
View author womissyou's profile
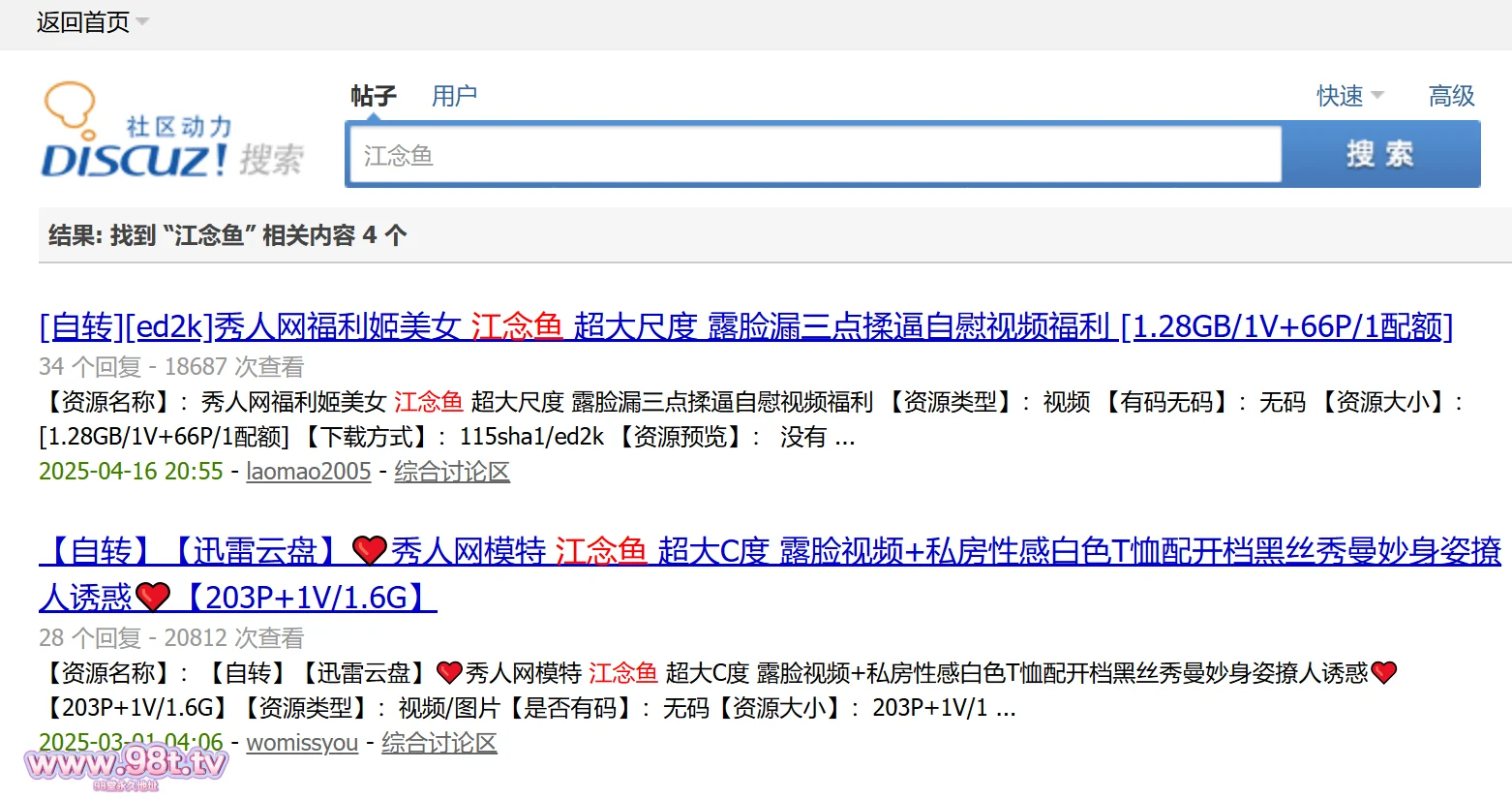pyautogui.click(x=302, y=743)
